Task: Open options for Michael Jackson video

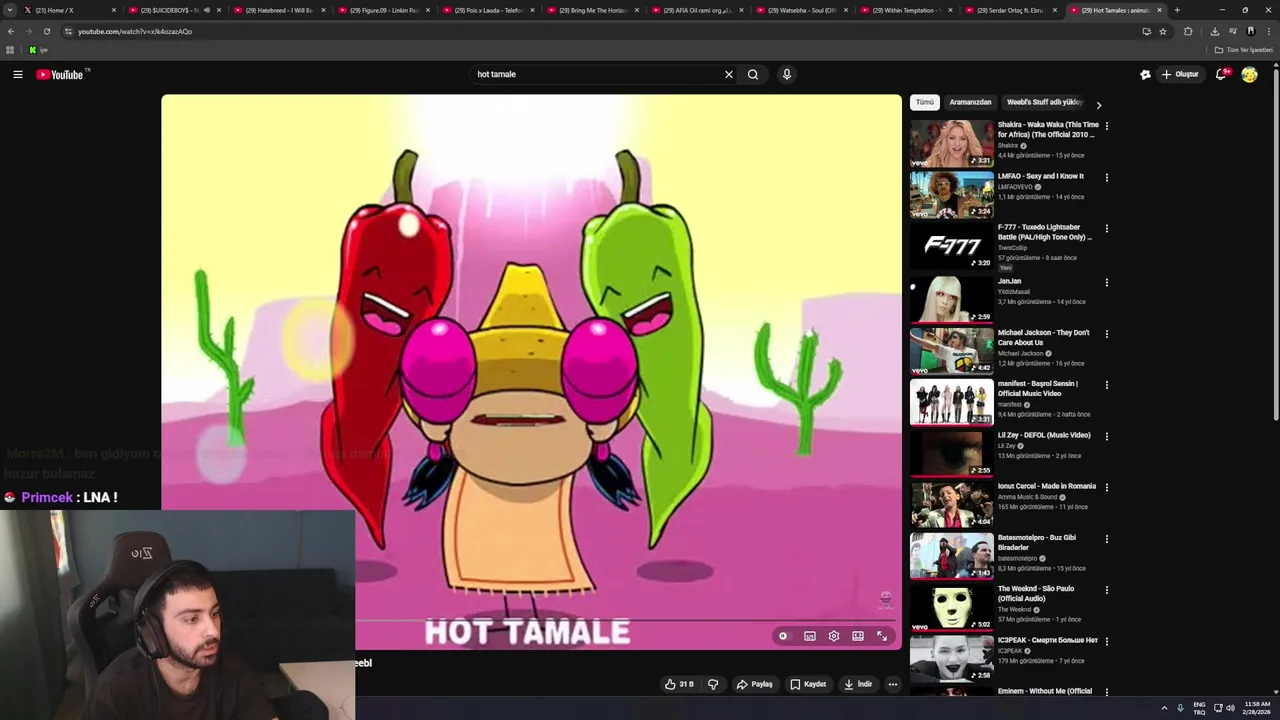Action: click(x=1106, y=334)
